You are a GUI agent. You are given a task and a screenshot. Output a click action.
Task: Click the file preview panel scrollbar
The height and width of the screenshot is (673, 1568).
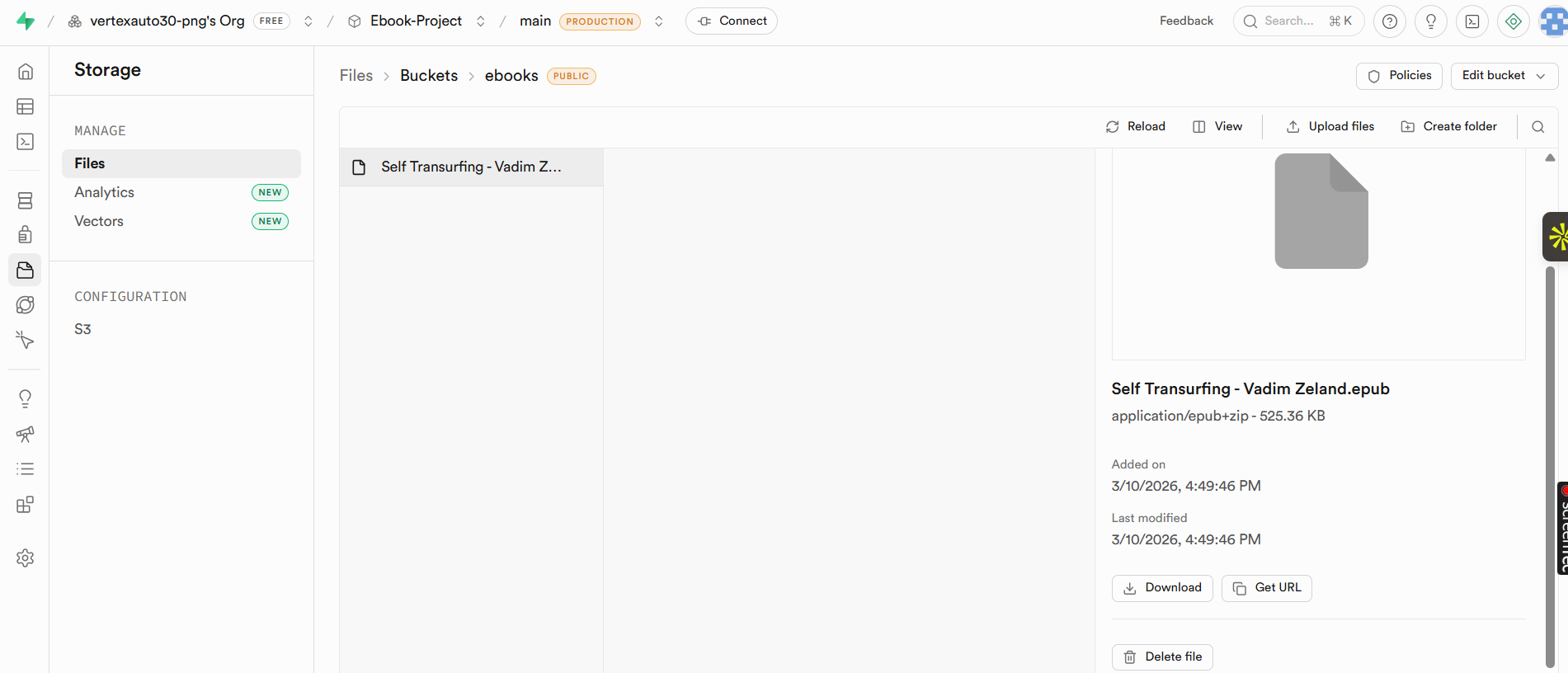tap(1550, 462)
